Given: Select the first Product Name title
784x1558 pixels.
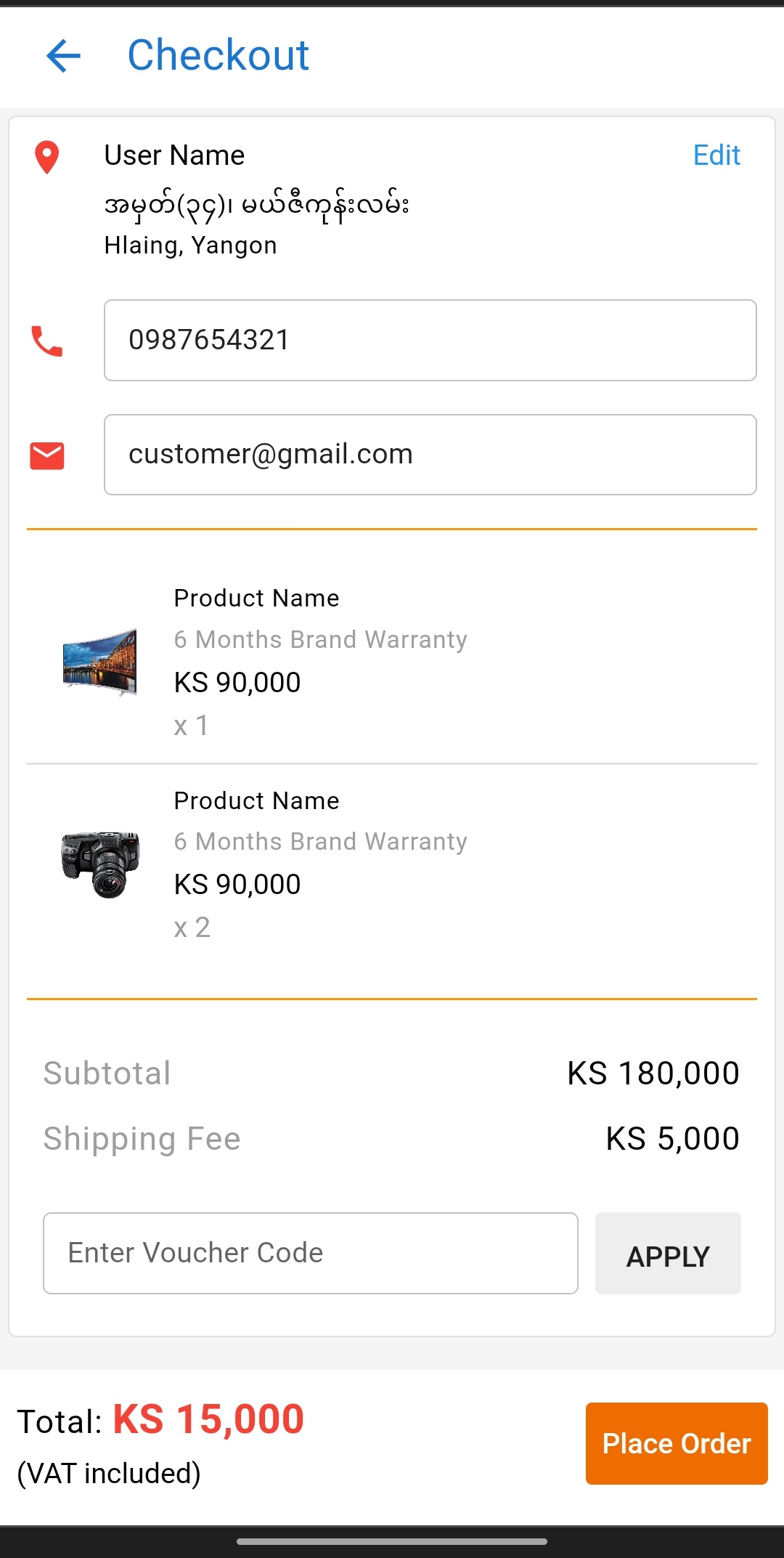Looking at the screenshot, I should point(256,598).
